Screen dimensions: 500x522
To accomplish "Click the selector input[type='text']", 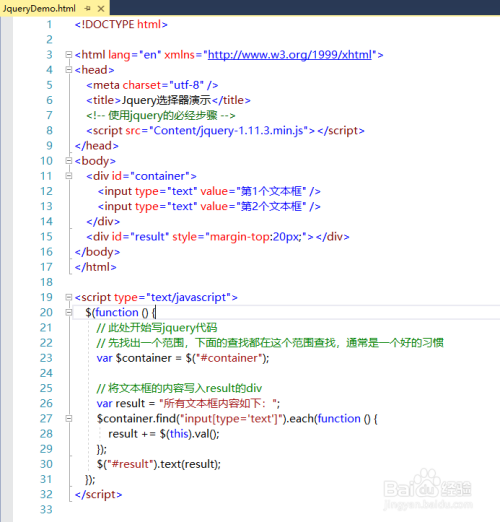I will point(232,418).
